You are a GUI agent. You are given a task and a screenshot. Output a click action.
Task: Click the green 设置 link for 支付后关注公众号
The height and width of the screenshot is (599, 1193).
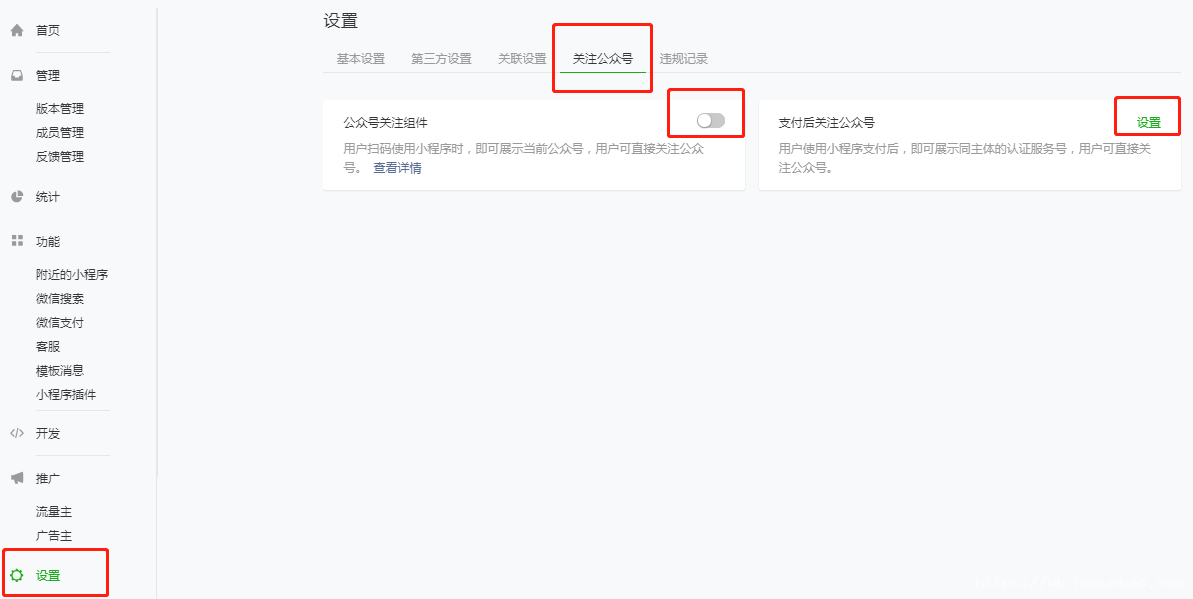click(1149, 123)
